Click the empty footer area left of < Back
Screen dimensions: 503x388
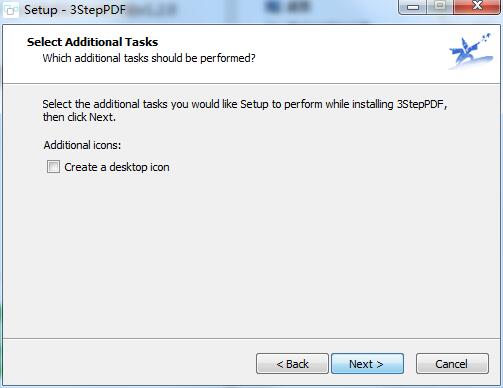tap(130, 363)
